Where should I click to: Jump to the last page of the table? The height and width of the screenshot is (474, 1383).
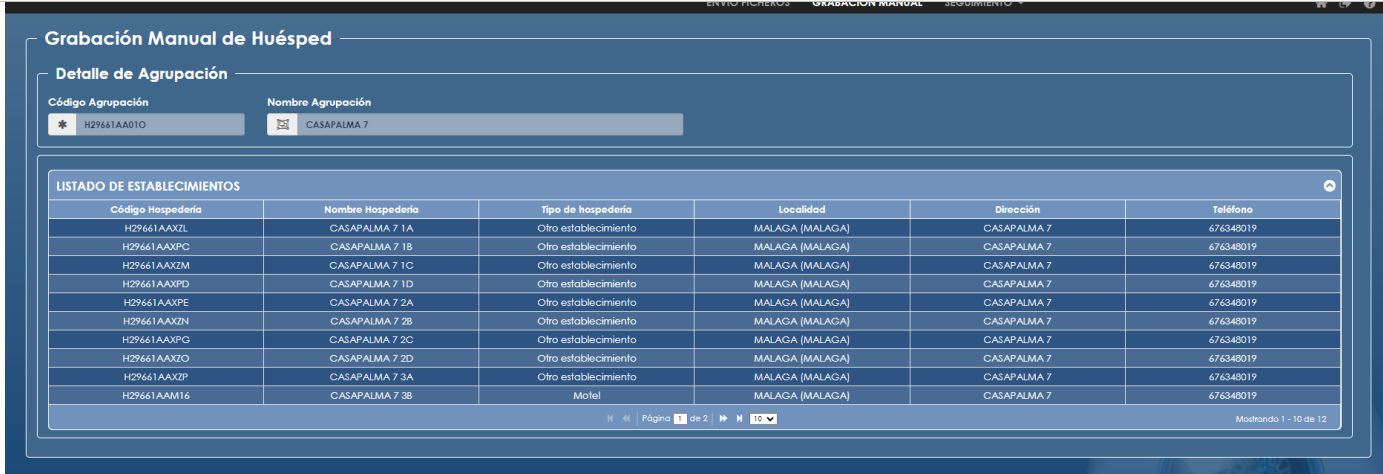tap(739, 418)
